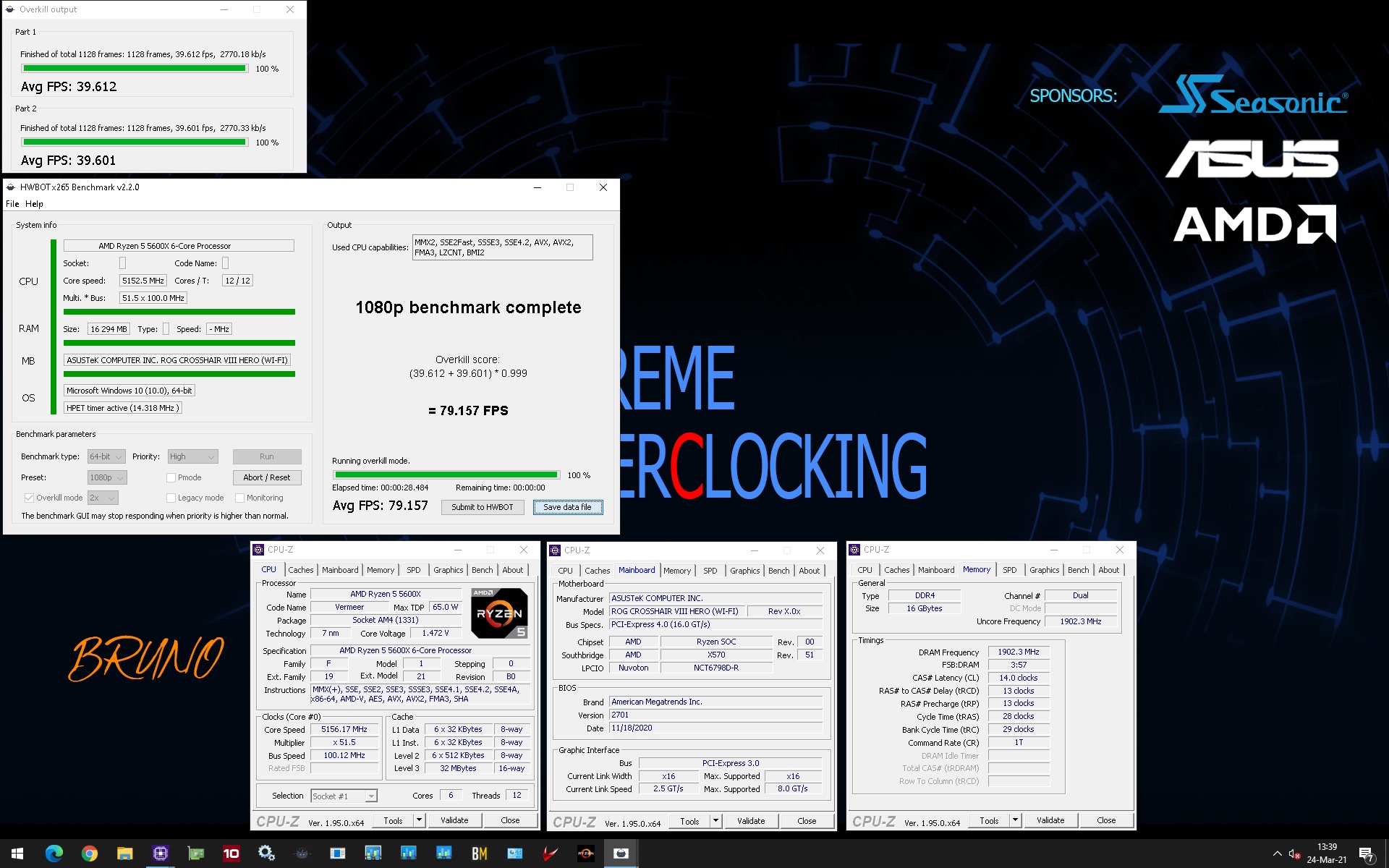Click the Part 2 green progress bar
This screenshot has width=1389, height=868.
(135, 142)
